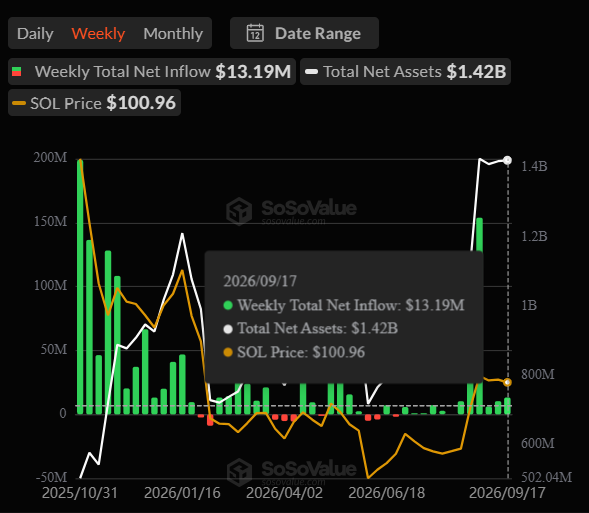Toggle Weekly Total Net Inflow series

[152, 71]
